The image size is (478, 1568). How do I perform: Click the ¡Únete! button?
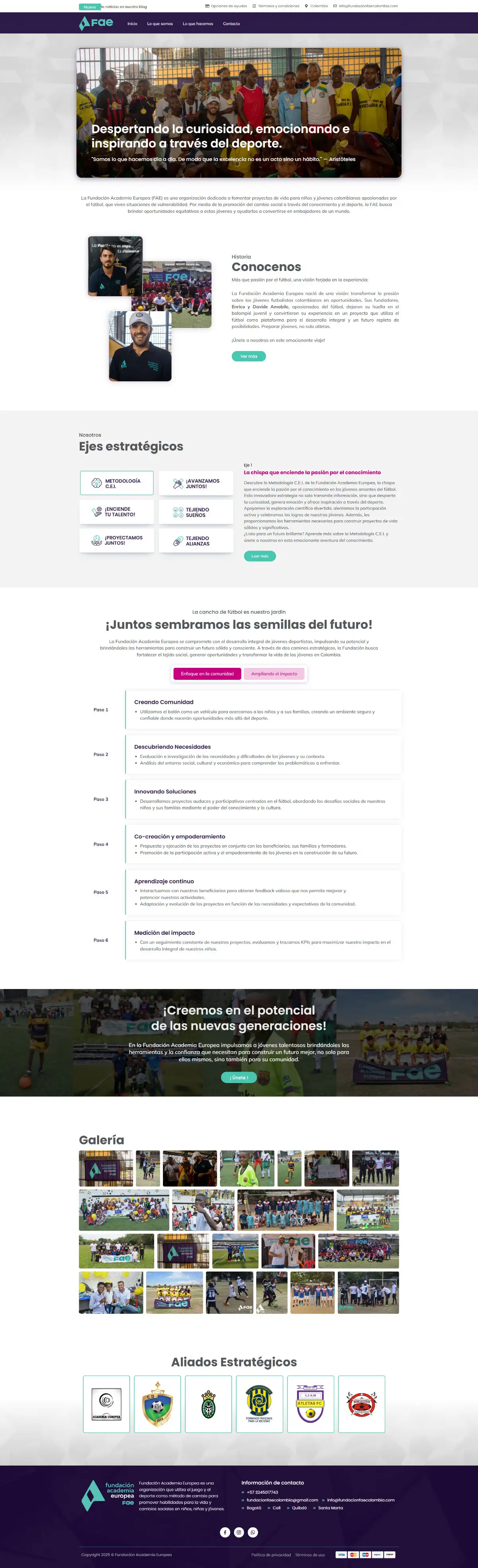coord(239,1077)
